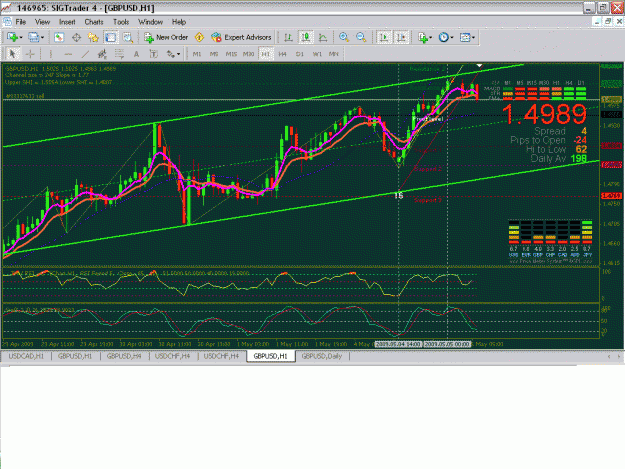Image resolution: width=625 pixels, height=469 pixels.
Task: Switch to W1 timeframe
Action: pyautogui.click(x=317, y=54)
